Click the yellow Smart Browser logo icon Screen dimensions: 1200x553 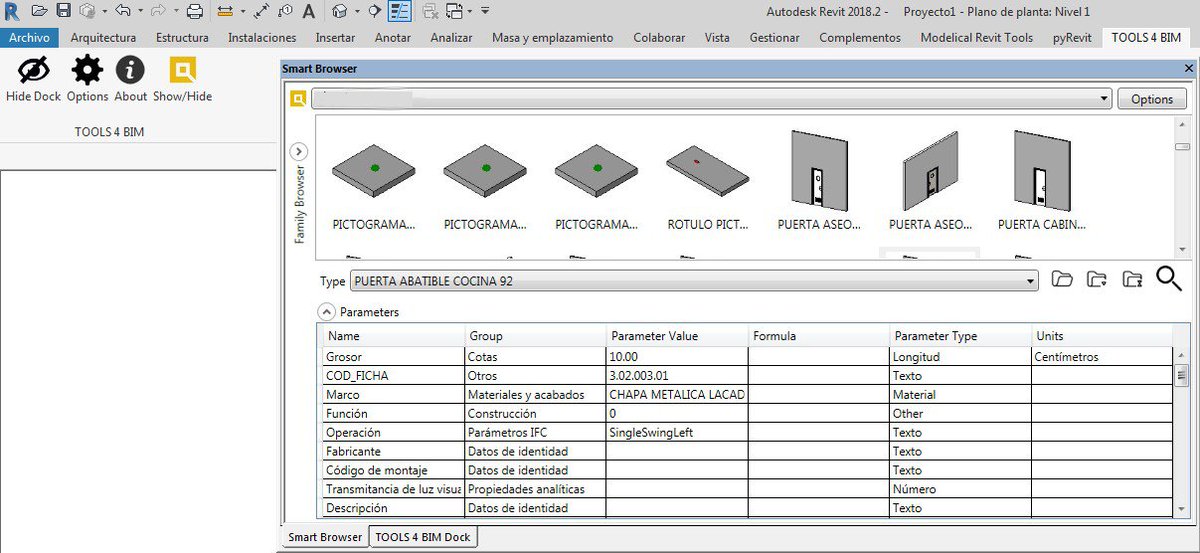pos(298,99)
